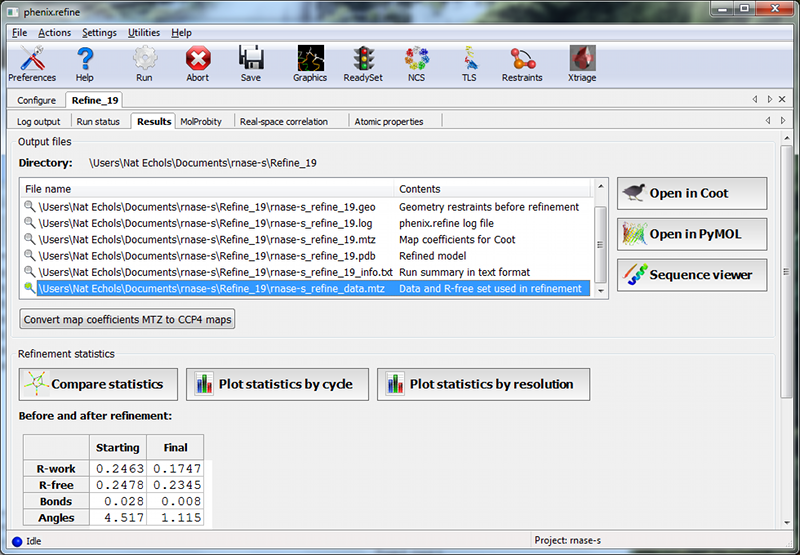Click Plot statistics by resolution button

point(483,384)
